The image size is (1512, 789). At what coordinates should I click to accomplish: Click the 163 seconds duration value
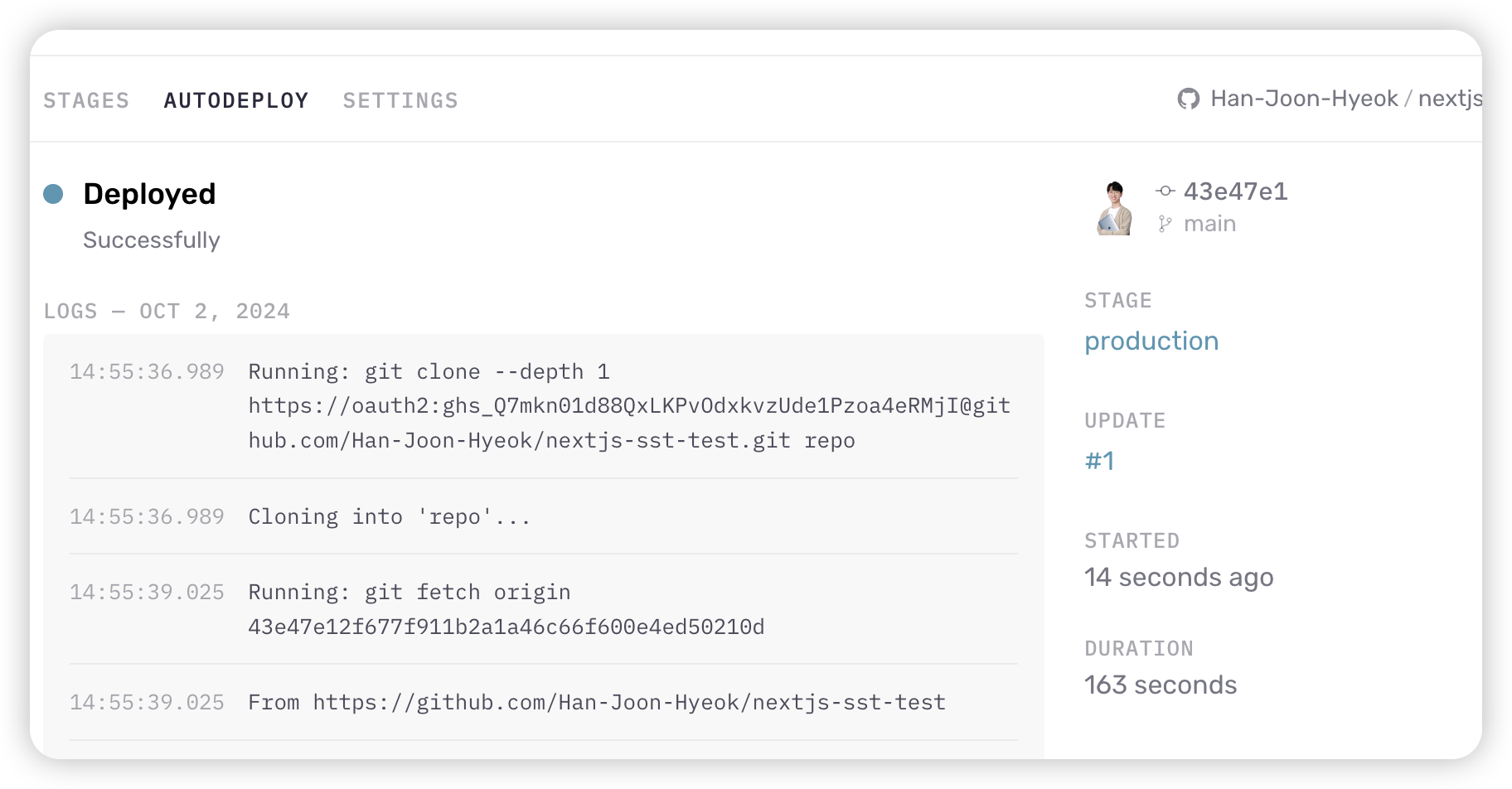click(x=1161, y=685)
